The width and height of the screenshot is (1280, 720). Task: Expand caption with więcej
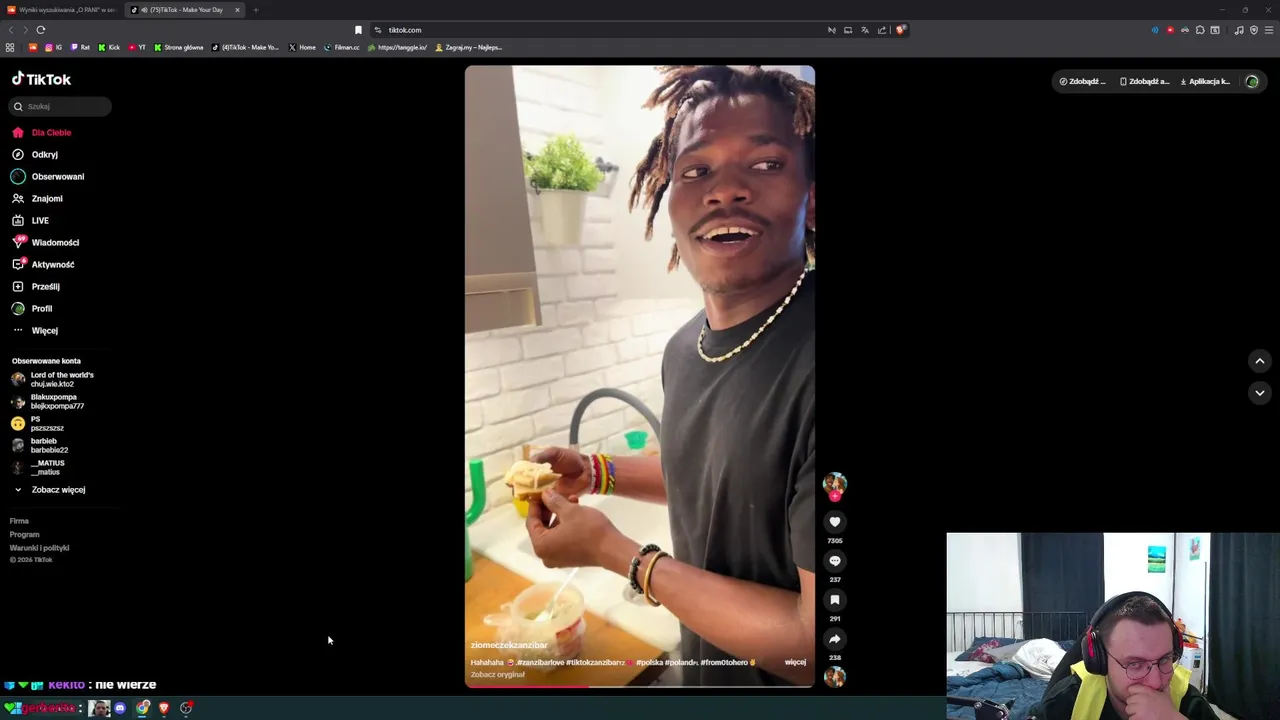(x=795, y=662)
